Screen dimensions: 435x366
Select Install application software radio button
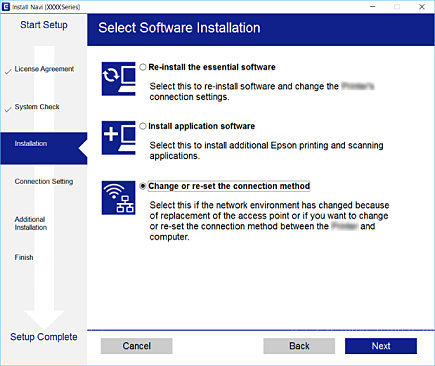click(143, 126)
